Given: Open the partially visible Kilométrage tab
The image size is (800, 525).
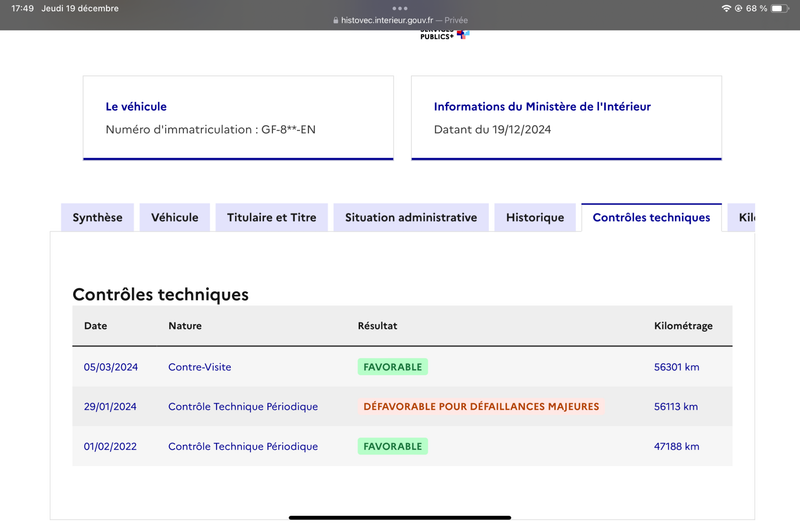Looking at the screenshot, I should tap(742, 217).
